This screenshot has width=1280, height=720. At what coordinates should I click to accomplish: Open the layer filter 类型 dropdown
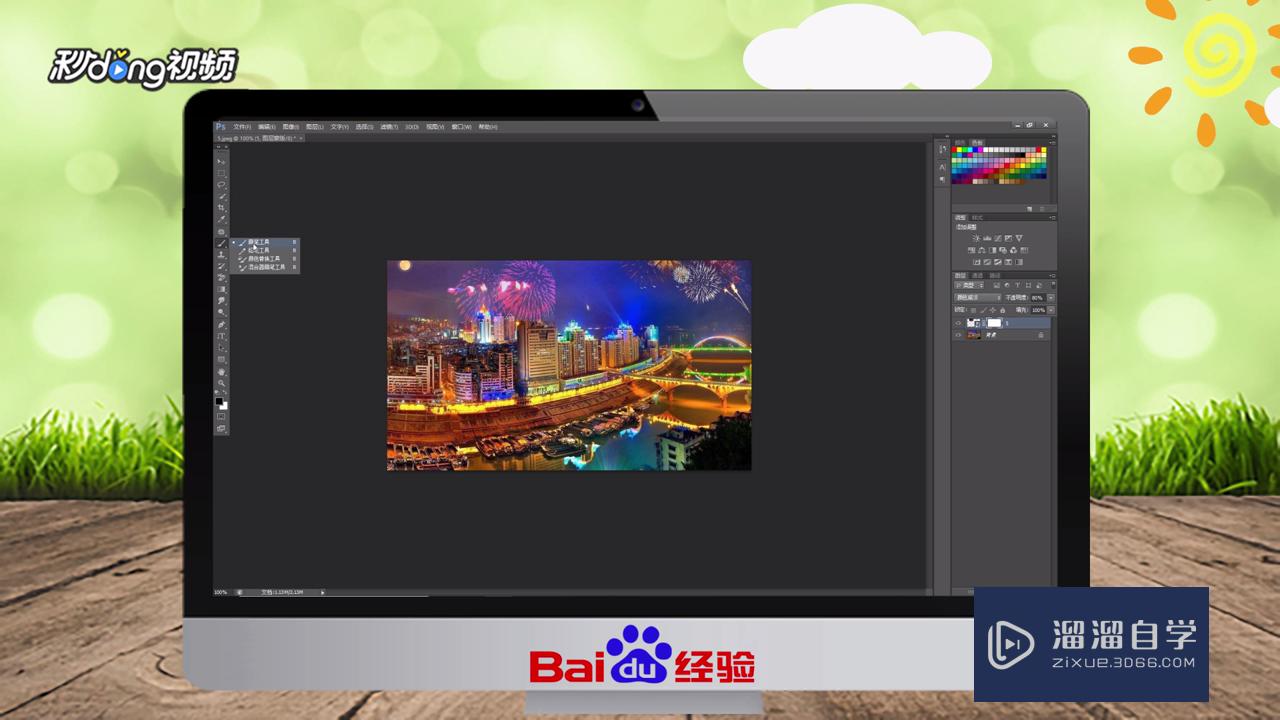(x=969, y=285)
